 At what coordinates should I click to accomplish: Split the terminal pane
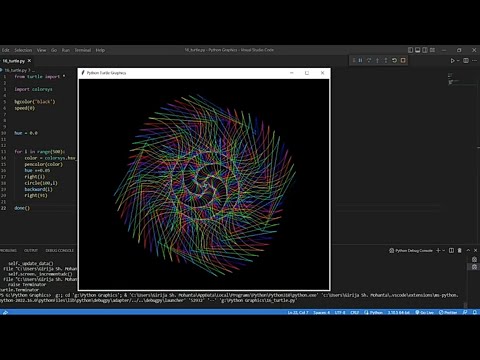tap(451, 250)
